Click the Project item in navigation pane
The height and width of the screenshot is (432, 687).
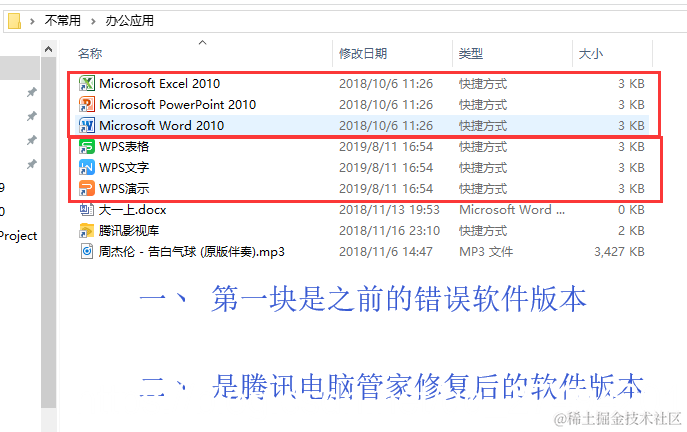(x=18, y=236)
